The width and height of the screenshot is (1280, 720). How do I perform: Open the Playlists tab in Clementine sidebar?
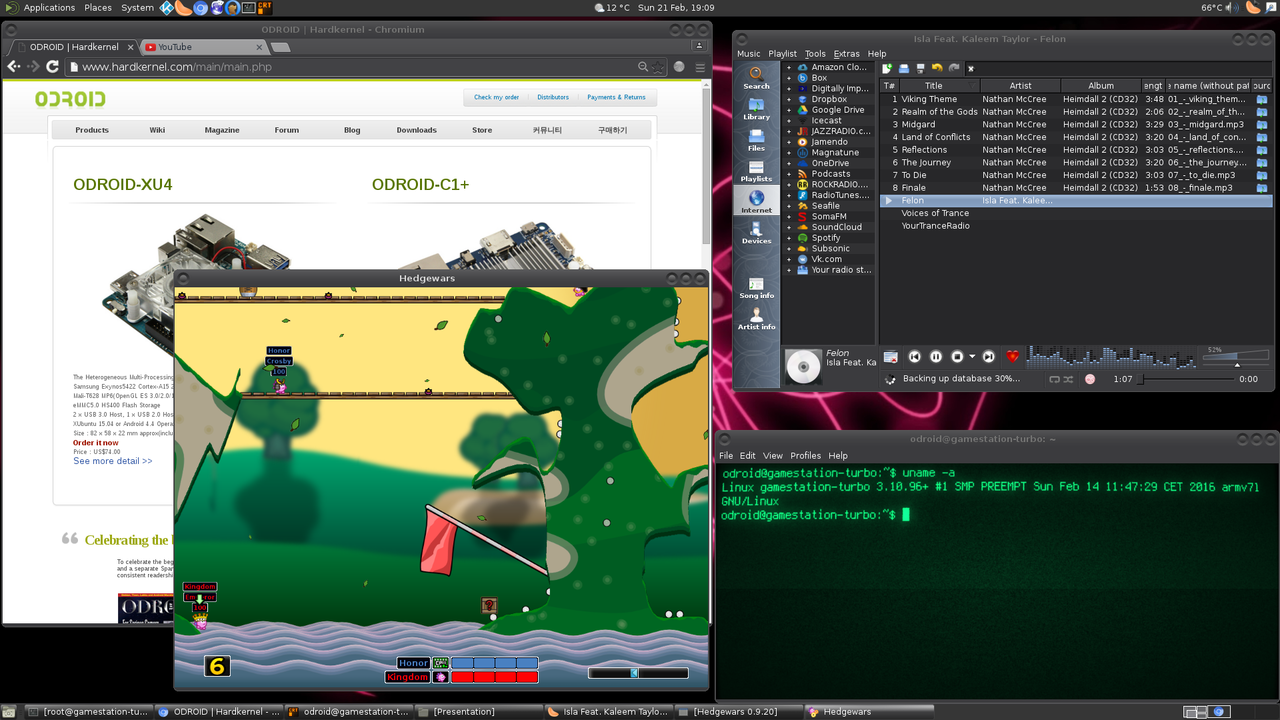click(756, 171)
